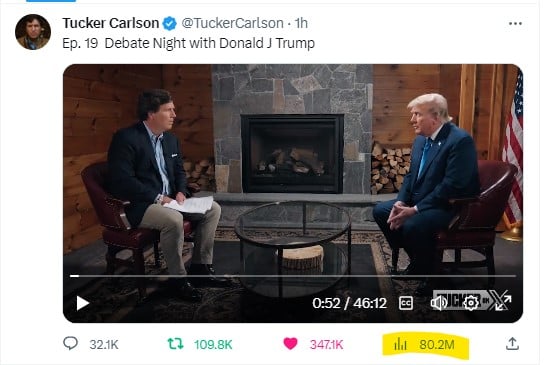Click the 0:52 / 46:12 time display

point(349,303)
